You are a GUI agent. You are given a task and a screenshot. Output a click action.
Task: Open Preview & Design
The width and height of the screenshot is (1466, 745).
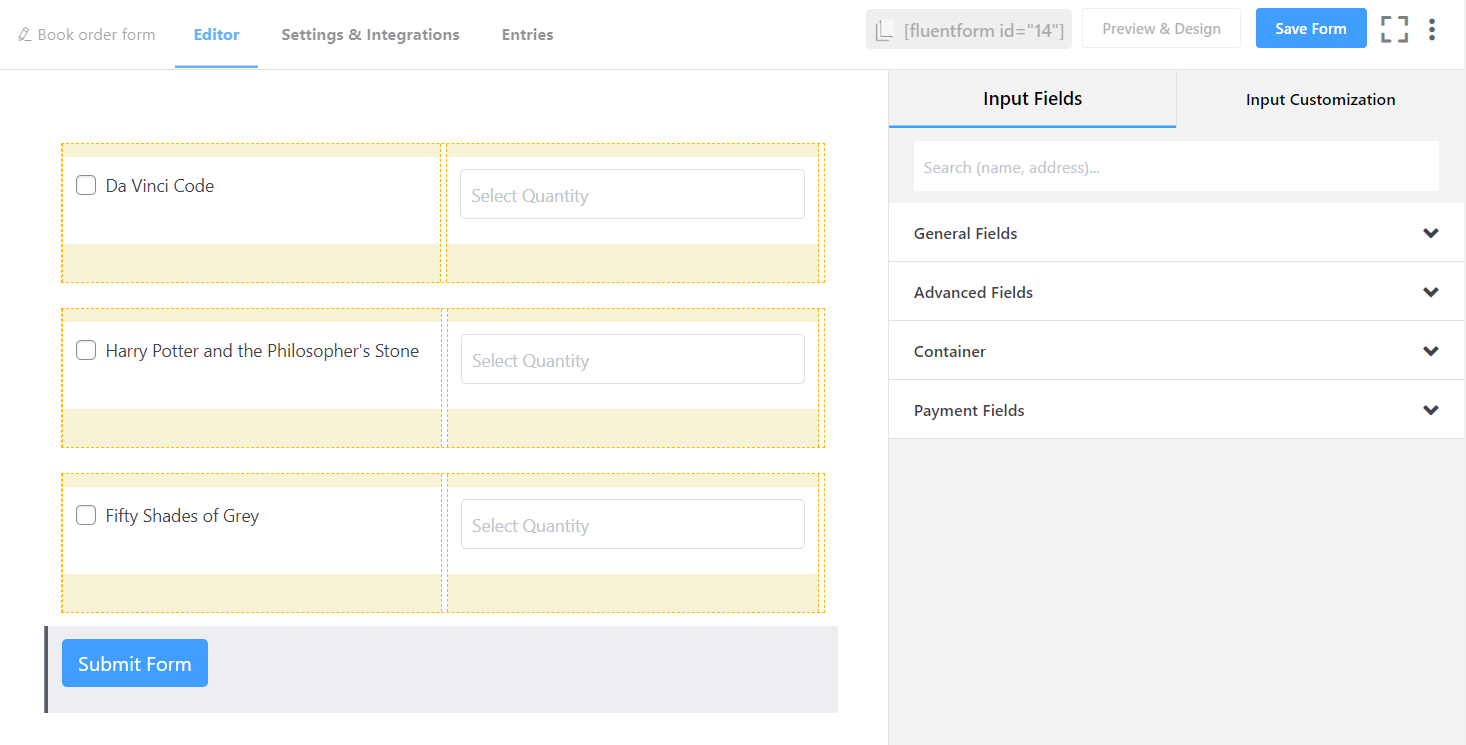1161,28
